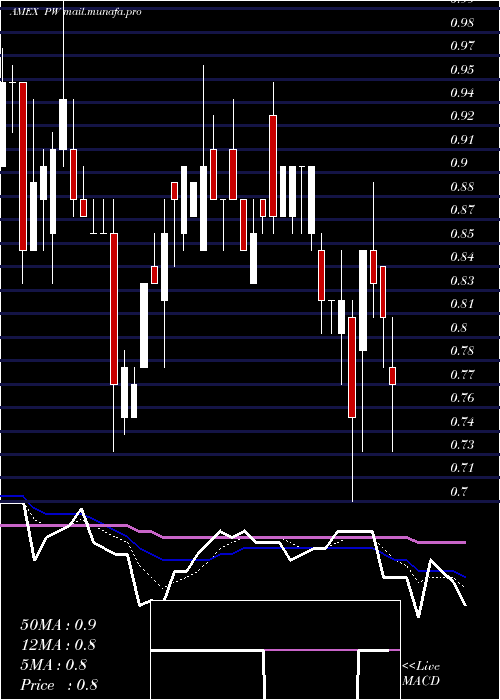The image size is (500, 700).
Task: Select the 0.92 price level label
Action: tap(462, 116)
